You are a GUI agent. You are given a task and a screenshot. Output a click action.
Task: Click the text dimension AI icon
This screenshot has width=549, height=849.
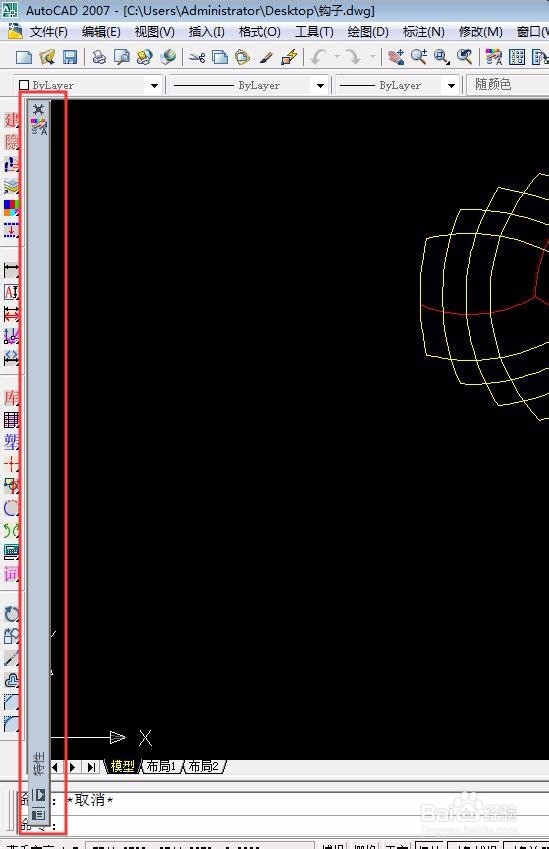[11, 292]
